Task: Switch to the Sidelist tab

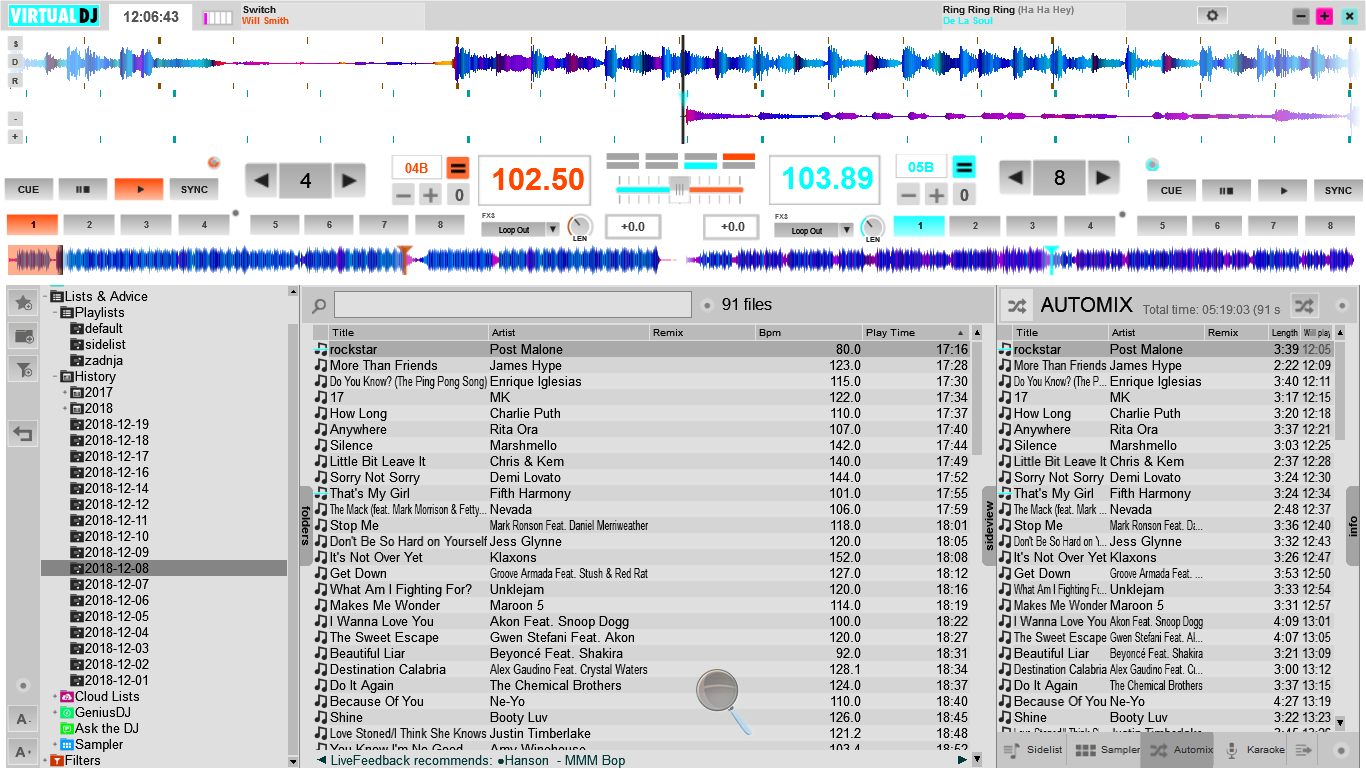Action: (x=1033, y=750)
